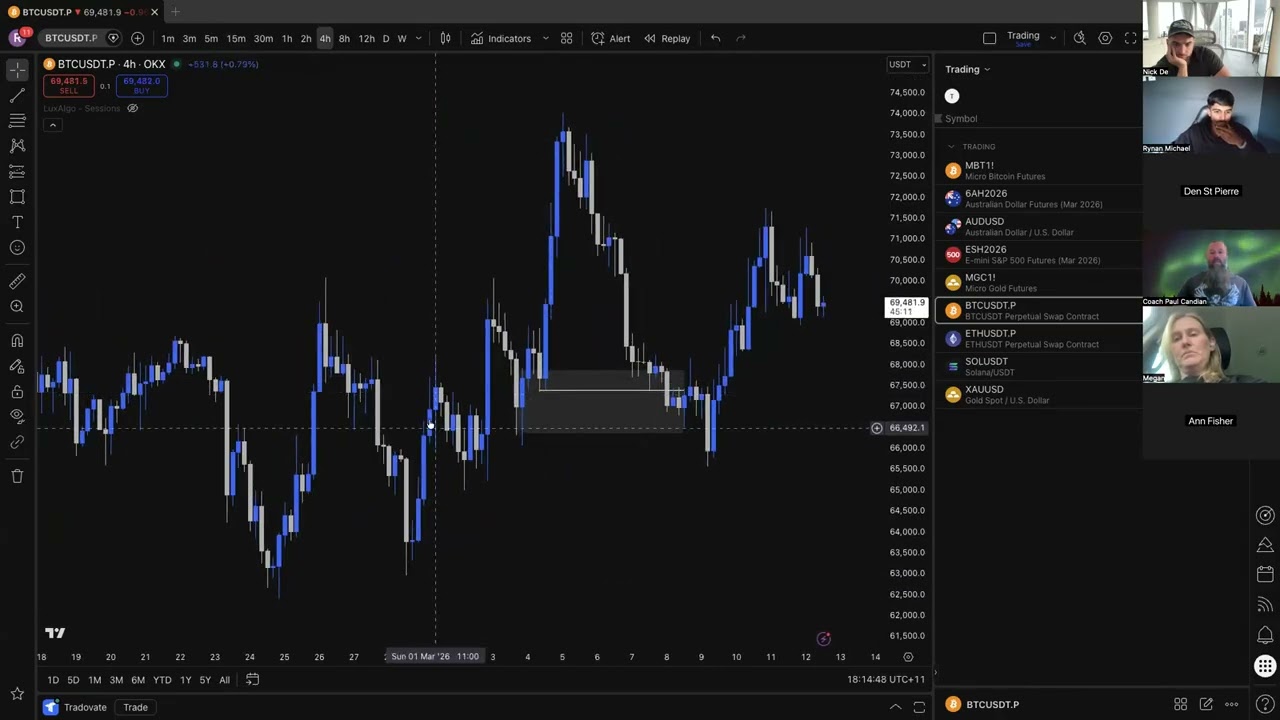The height and width of the screenshot is (720, 1280).
Task: Create an Alert
Action: tap(610, 38)
